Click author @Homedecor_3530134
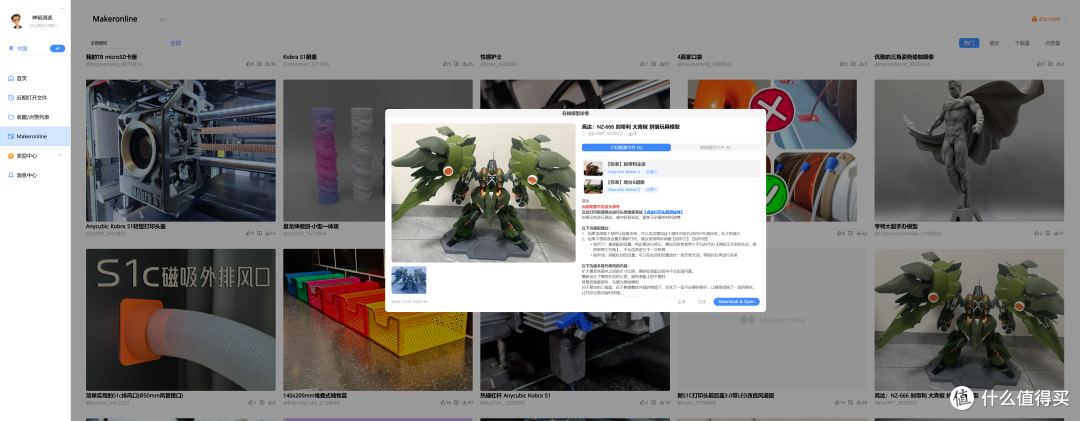1080x421 pixels. click(902, 64)
